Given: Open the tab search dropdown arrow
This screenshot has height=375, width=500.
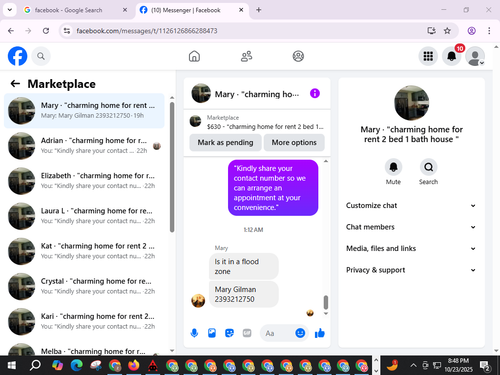Looking at the screenshot, I should 10,10.
